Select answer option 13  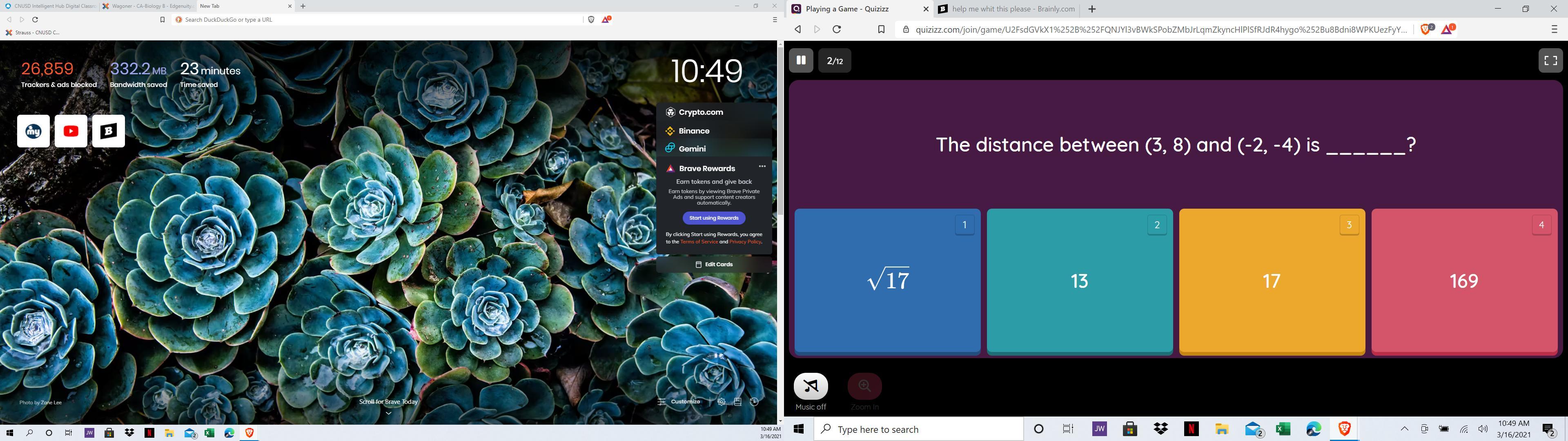(1079, 281)
